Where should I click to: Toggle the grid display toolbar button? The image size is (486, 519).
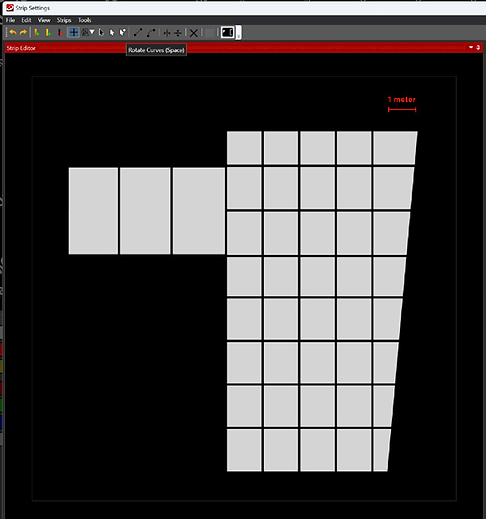pyautogui.click(x=210, y=33)
